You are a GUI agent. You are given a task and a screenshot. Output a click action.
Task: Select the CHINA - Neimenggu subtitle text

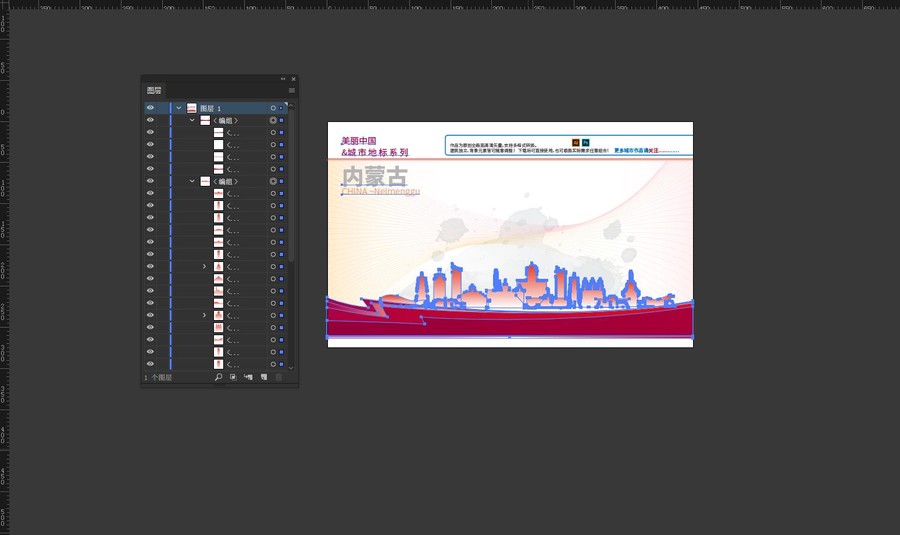tap(381, 191)
